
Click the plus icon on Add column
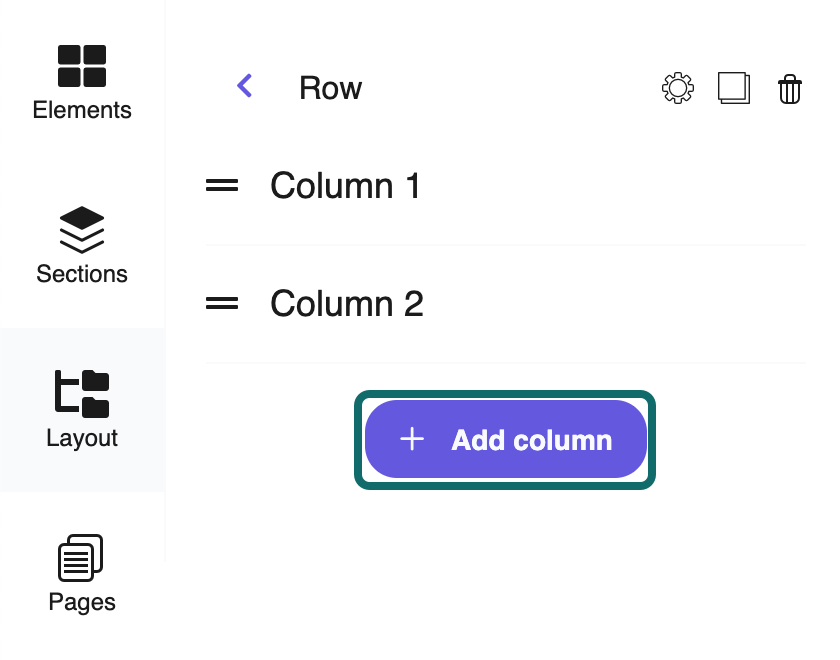coord(412,439)
